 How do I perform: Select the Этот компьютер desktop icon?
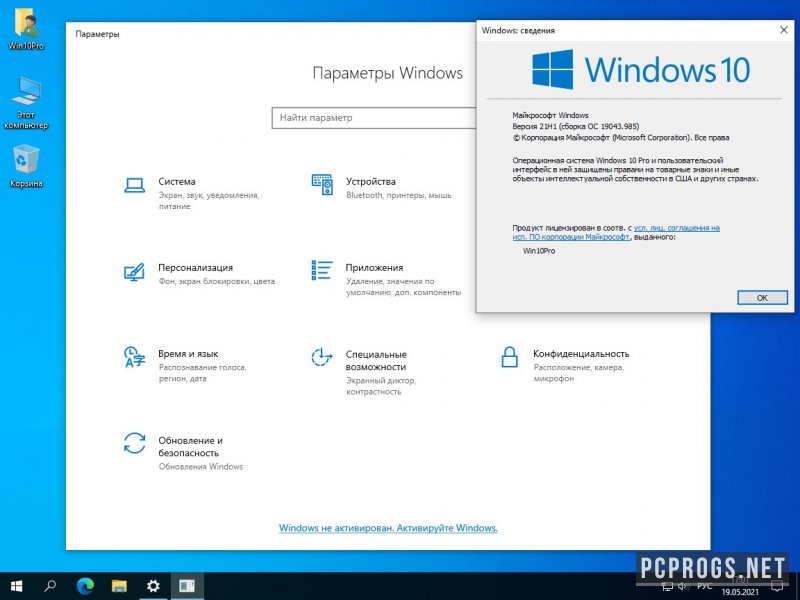coord(26,104)
